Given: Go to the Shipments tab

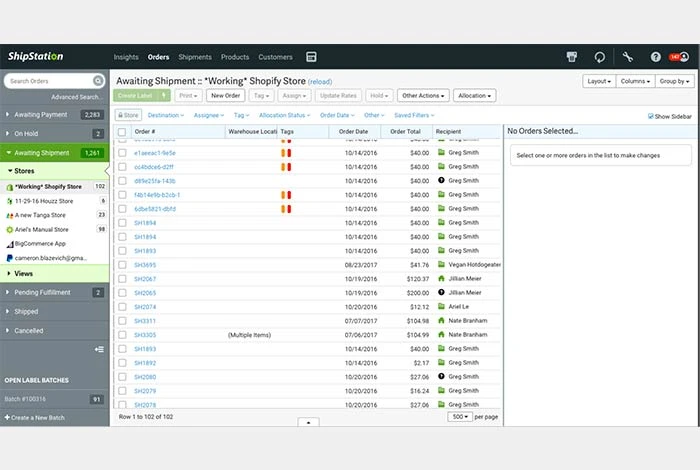Looking at the screenshot, I should (195, 57).
